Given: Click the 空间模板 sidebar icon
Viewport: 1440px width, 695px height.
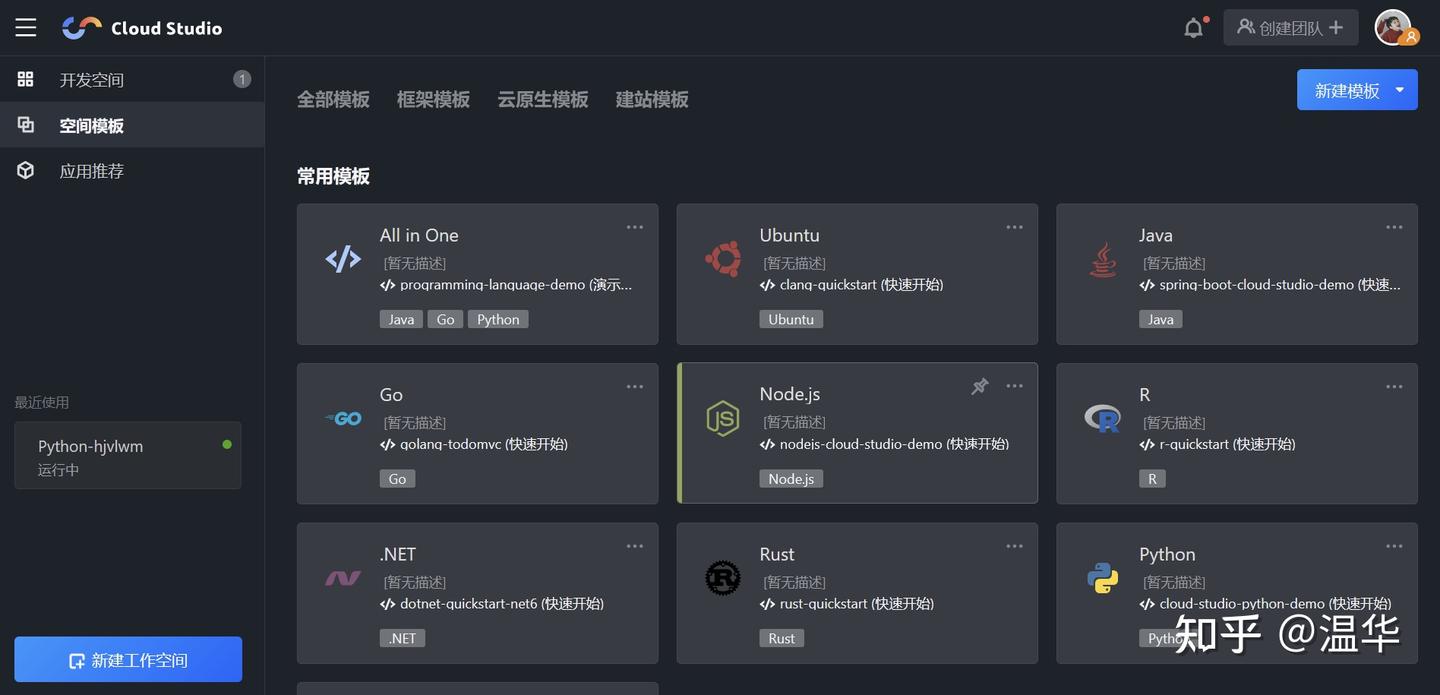Looking at the screenshot, I should click(x=26, y=125).
